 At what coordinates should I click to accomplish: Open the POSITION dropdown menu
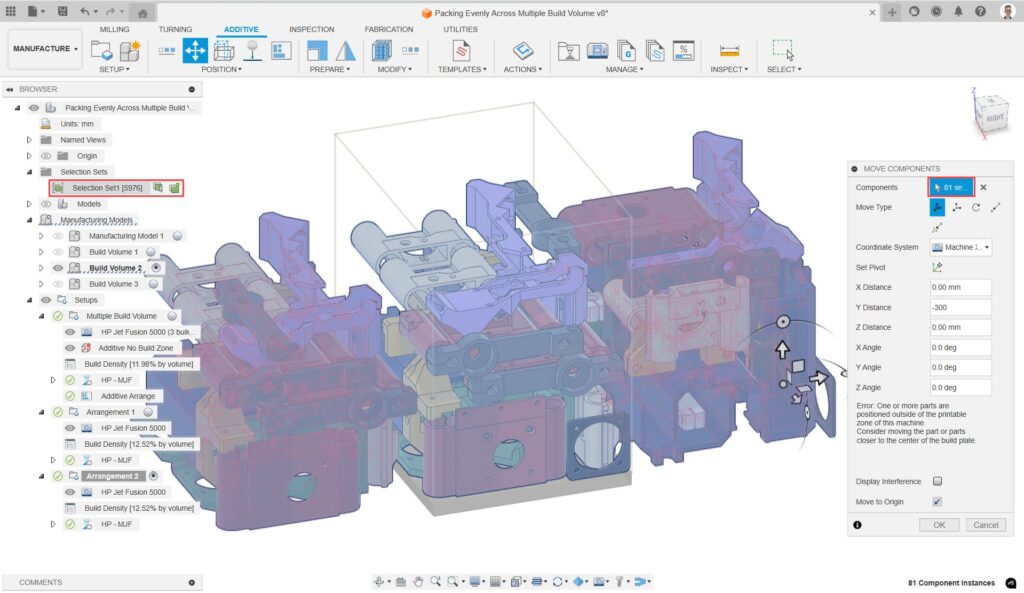221,69
